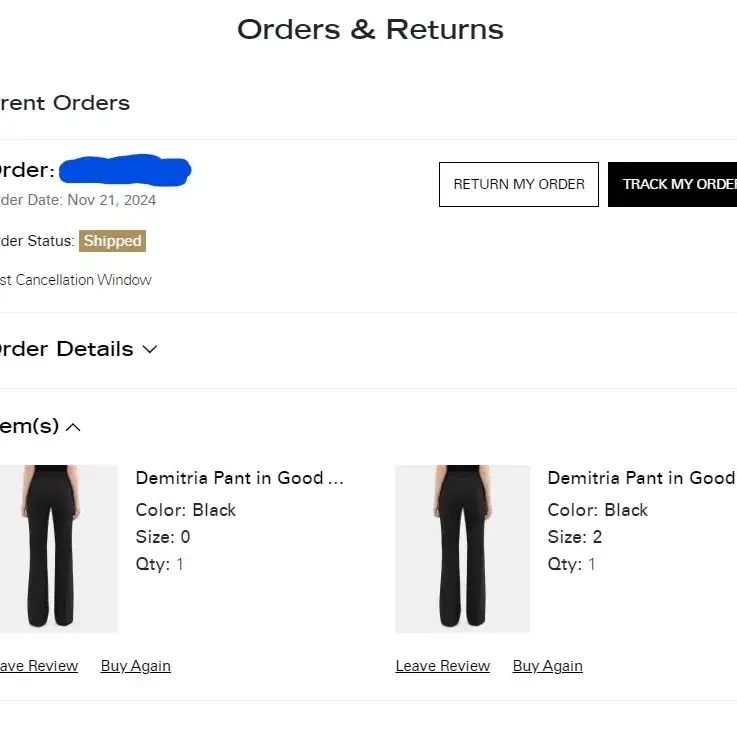Open the size 2 pant product image
Image resolution: width=737 pixels, height=737 pixels.
point(463,549)
